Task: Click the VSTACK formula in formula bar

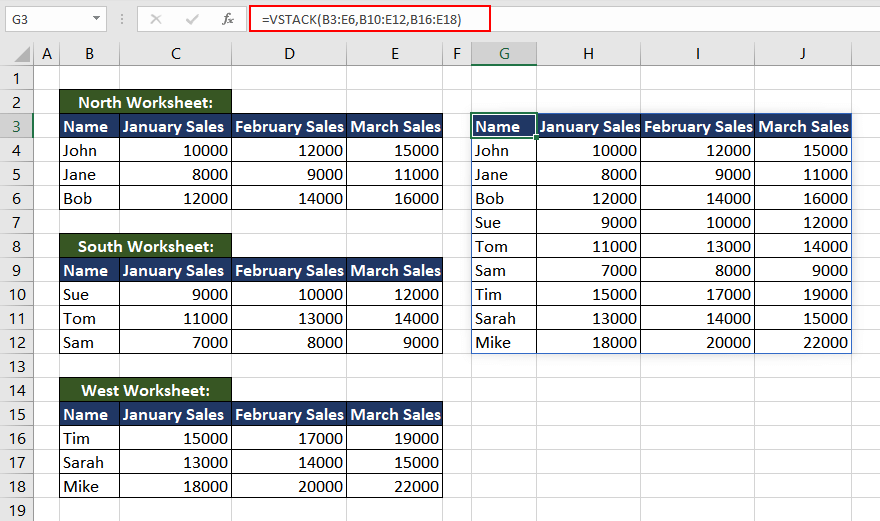Action: coord(361,20)
